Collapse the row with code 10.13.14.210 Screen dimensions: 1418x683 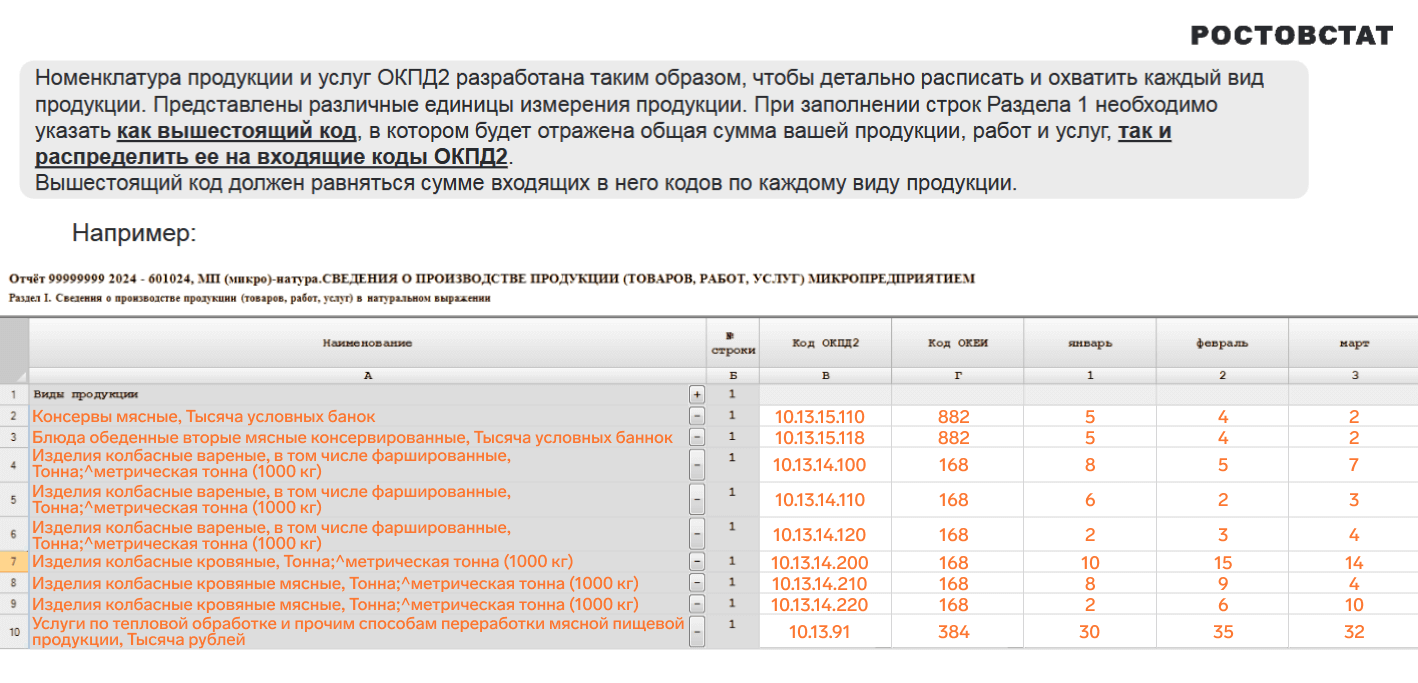(697, 583)
